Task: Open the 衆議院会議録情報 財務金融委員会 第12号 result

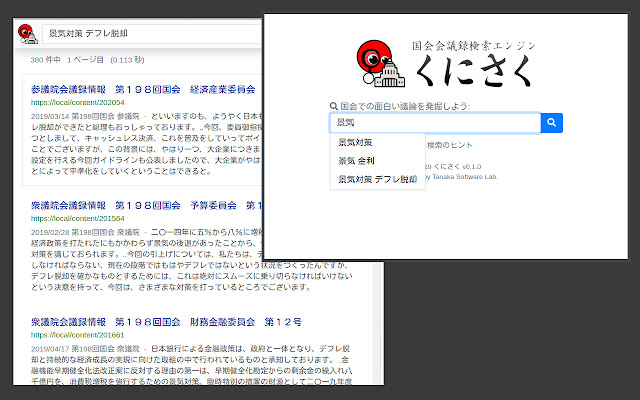Action: pyautogui.click(x=166, y=322)
